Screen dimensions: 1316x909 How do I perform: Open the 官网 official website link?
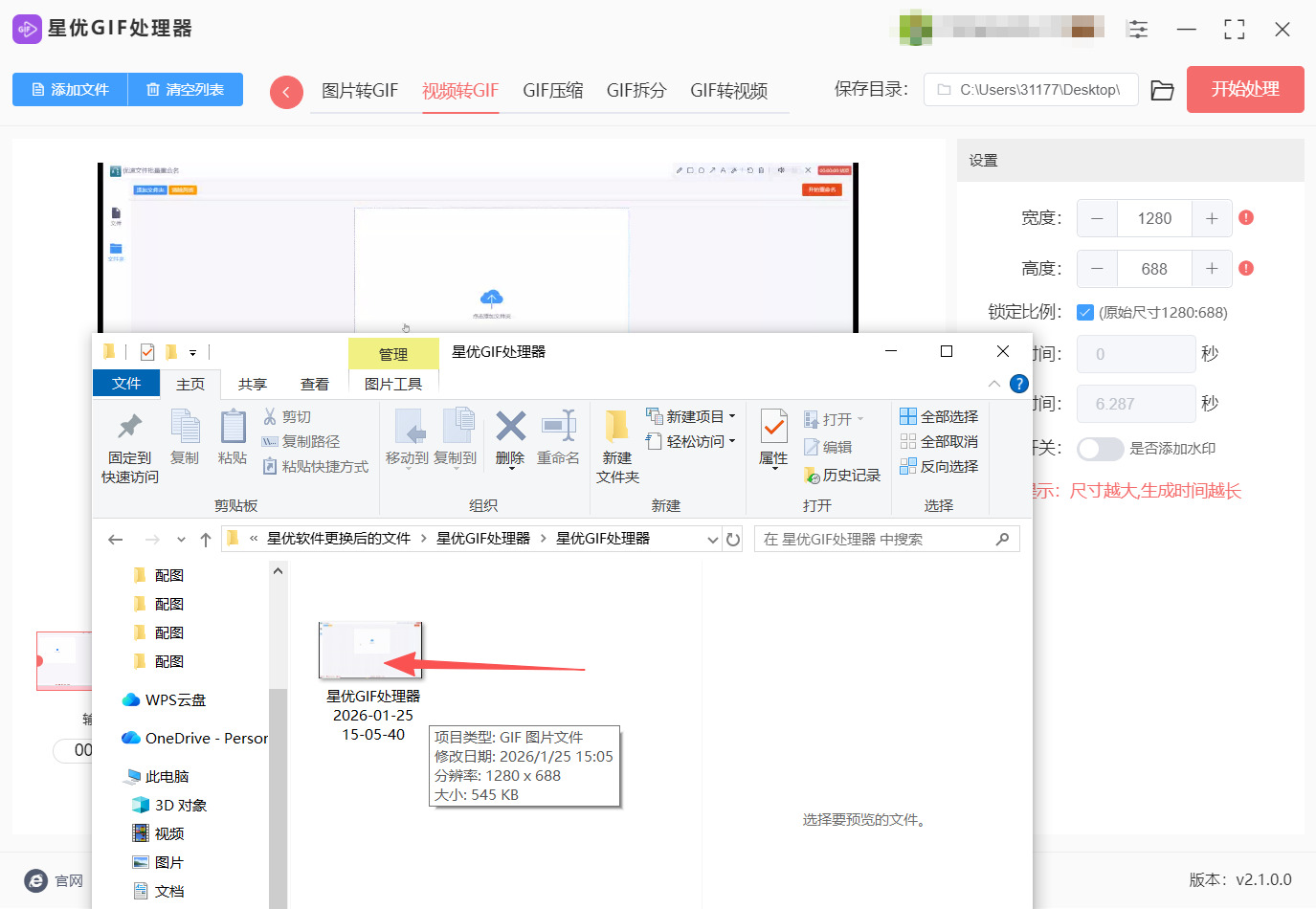[55, 881]
